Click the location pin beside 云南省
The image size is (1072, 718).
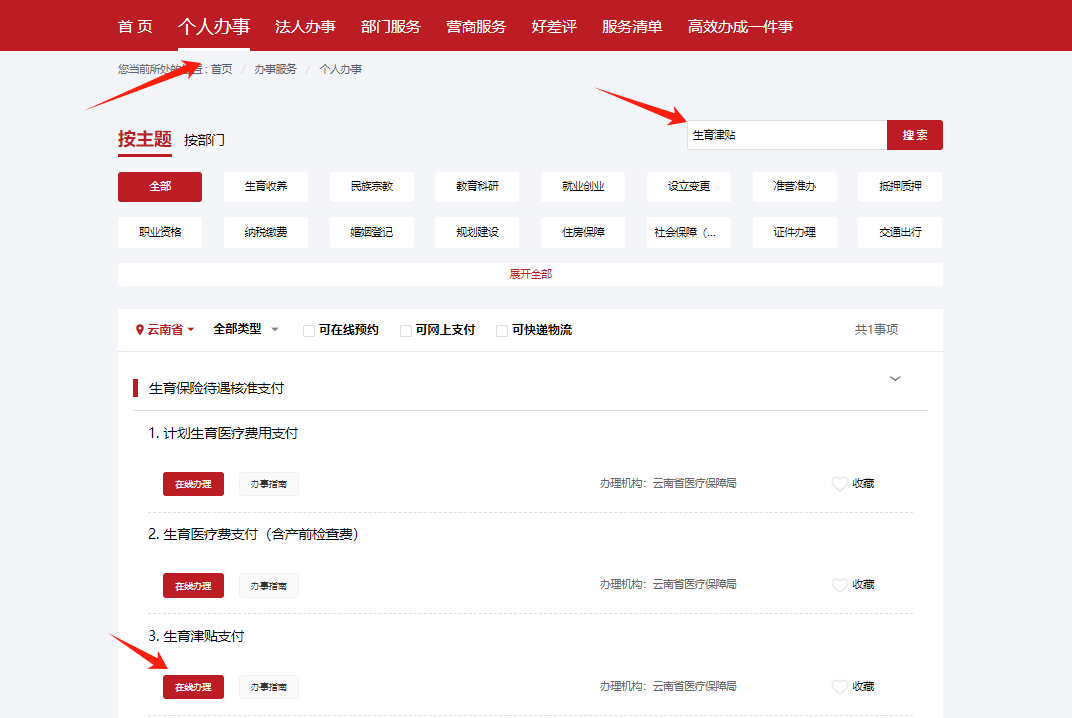(139, 329)
